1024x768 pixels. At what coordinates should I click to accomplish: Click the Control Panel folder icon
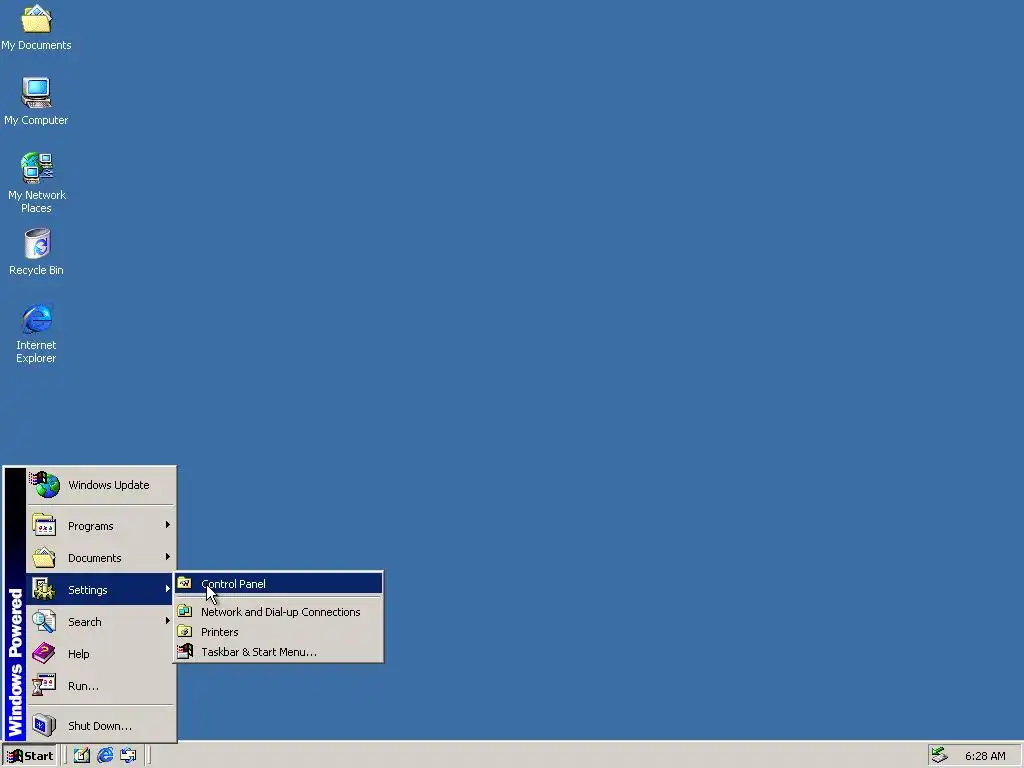point(185,583)
